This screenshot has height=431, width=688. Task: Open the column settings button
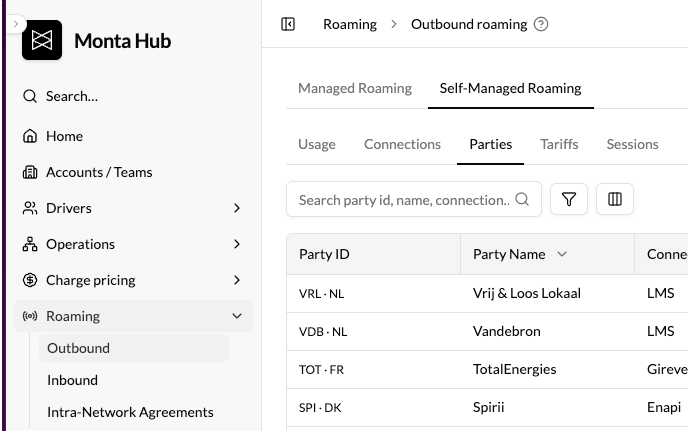[x=615, y=199]
